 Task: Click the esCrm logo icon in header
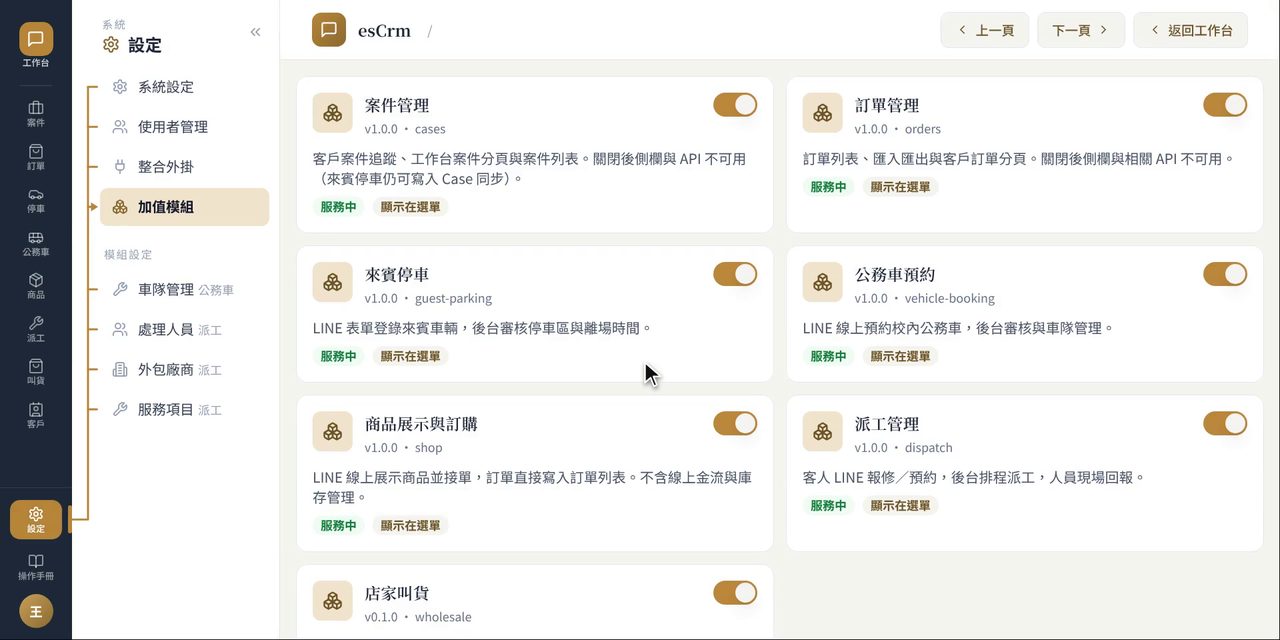[329, 30]
